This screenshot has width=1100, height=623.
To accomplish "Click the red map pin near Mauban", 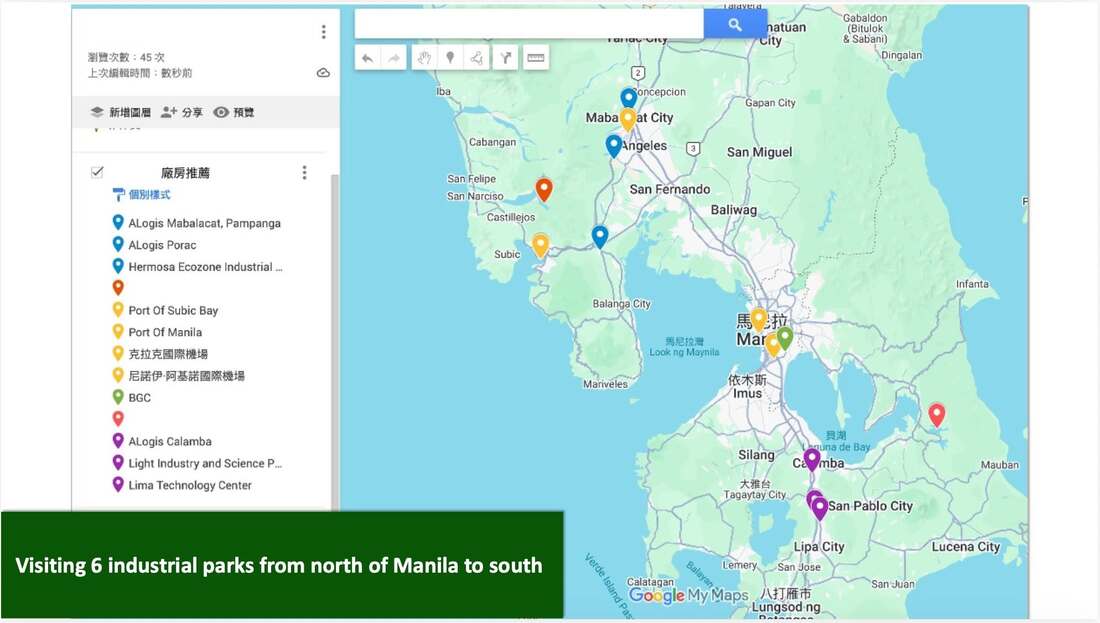I will [937, 415].
